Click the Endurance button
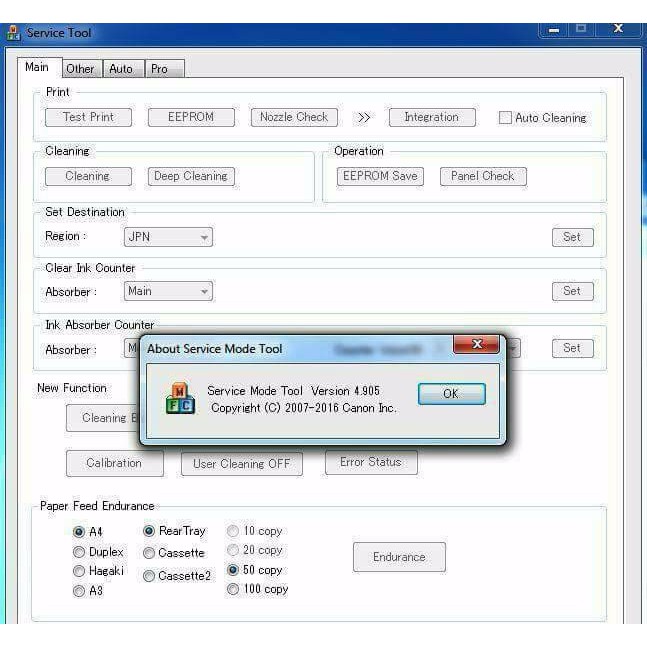Image resolution: width=647 pixels, height=647 pixels. [399, 557]
